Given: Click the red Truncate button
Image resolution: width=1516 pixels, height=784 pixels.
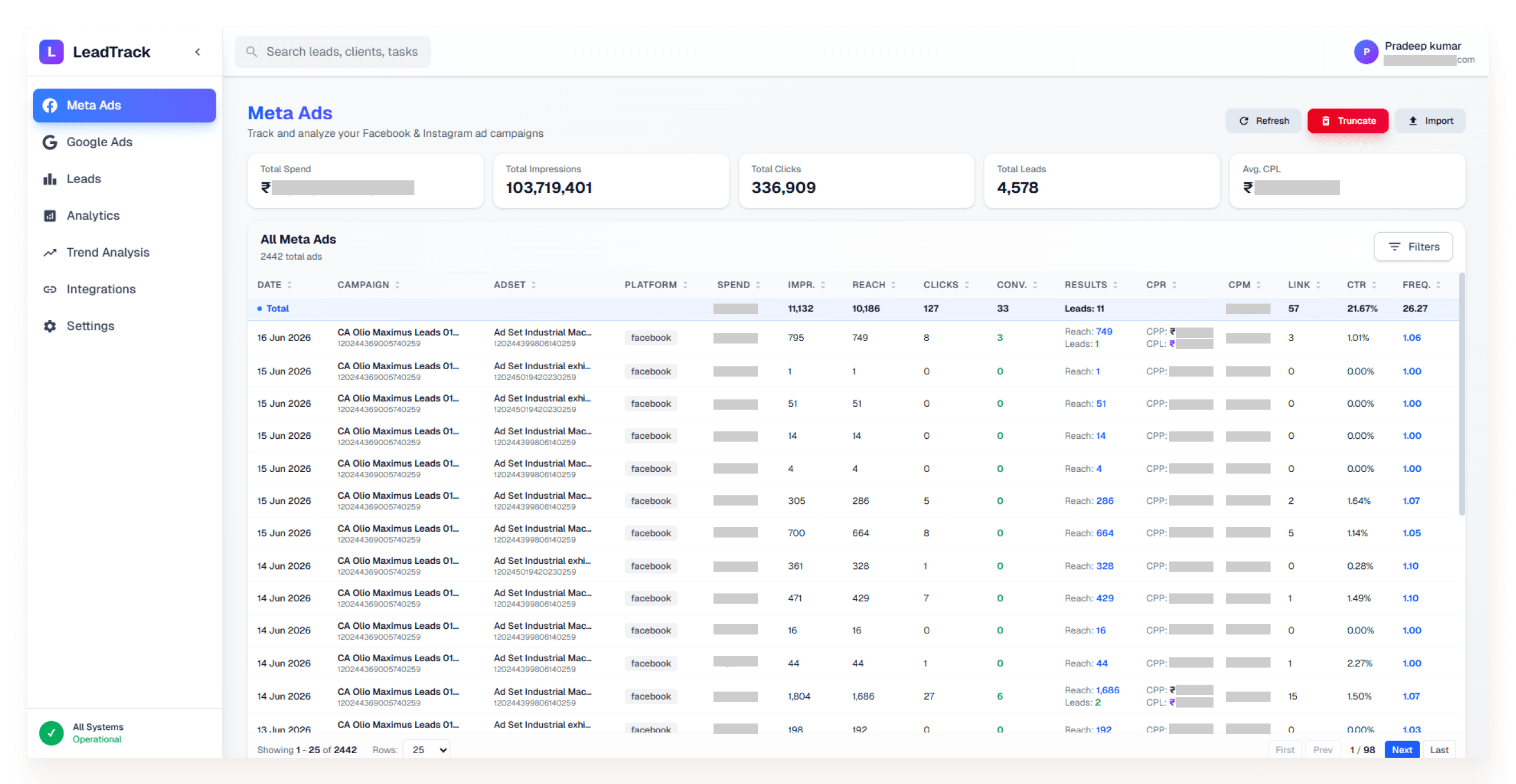Looking at the screenshot, I should pyautogui.click(x=1347, y=120).
